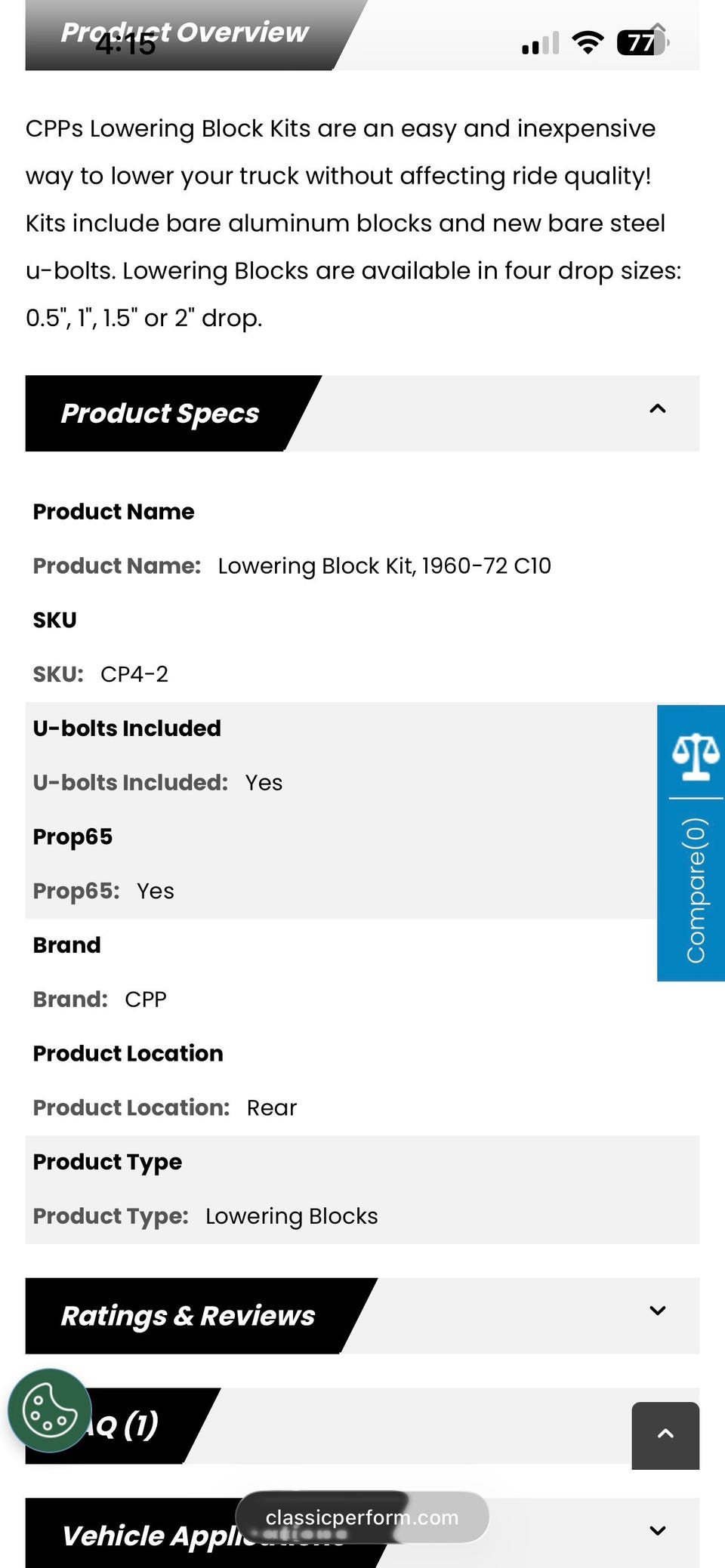The width and height of the screenshot is (725, 1568).
Task: Tap the battery indicator icon
Action: [643, 42]
